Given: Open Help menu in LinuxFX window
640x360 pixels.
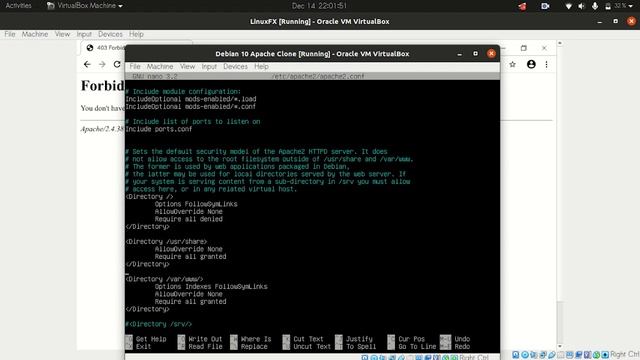Looking at the screenshot, I should pos(136,34).
